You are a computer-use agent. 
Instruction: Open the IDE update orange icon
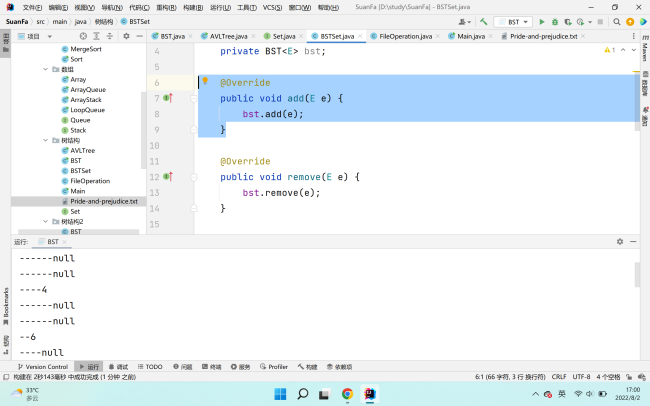tap(630, 22)
